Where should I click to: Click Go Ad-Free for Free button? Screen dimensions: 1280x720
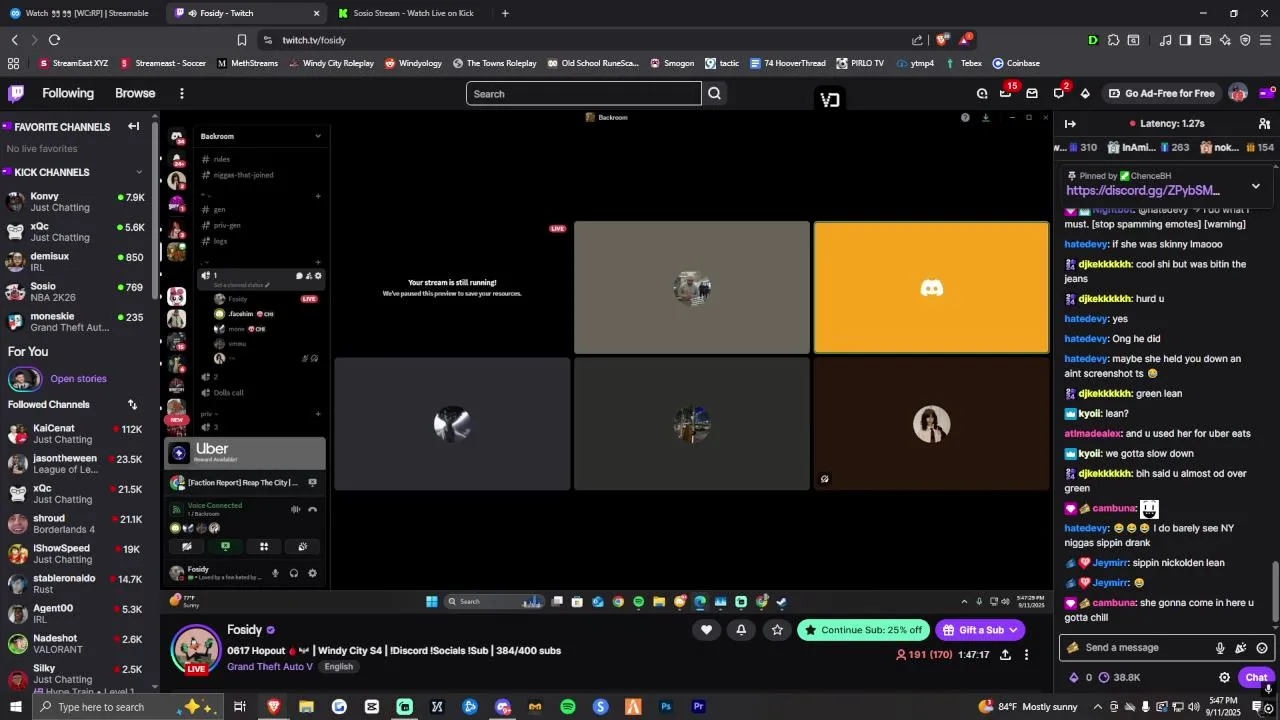(1162, 93)
